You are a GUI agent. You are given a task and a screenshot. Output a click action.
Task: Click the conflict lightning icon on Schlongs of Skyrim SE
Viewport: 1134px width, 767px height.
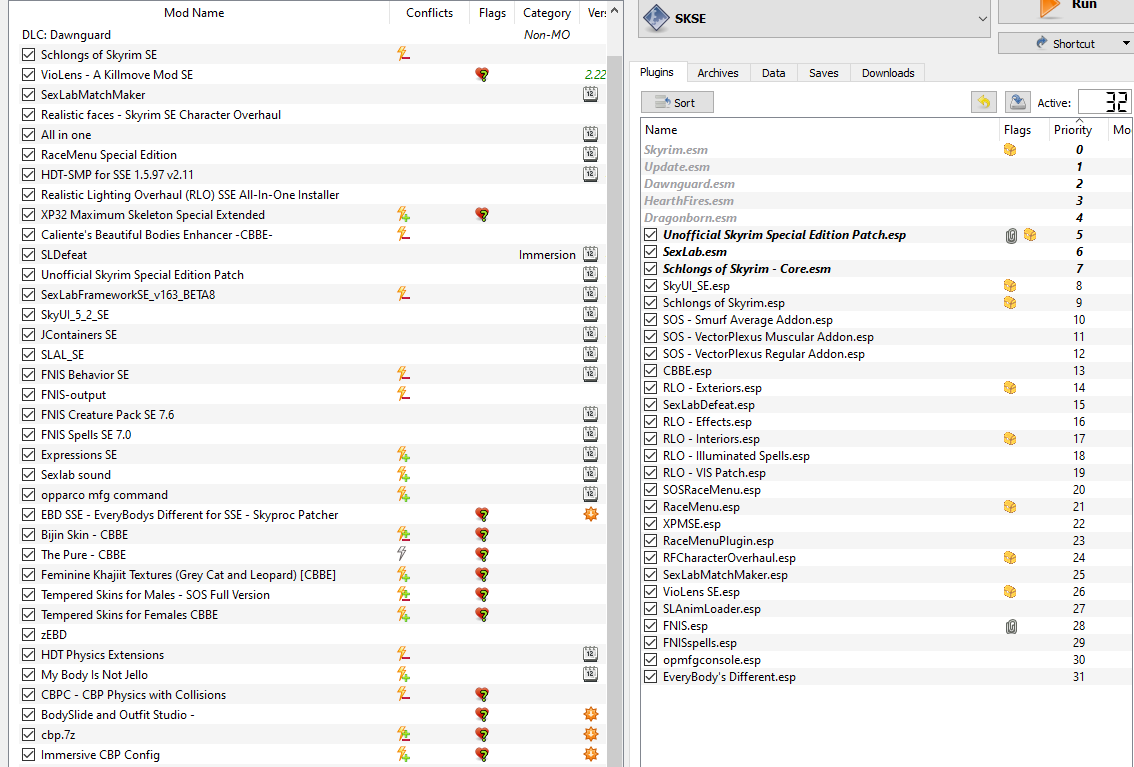tap(403, 54)
